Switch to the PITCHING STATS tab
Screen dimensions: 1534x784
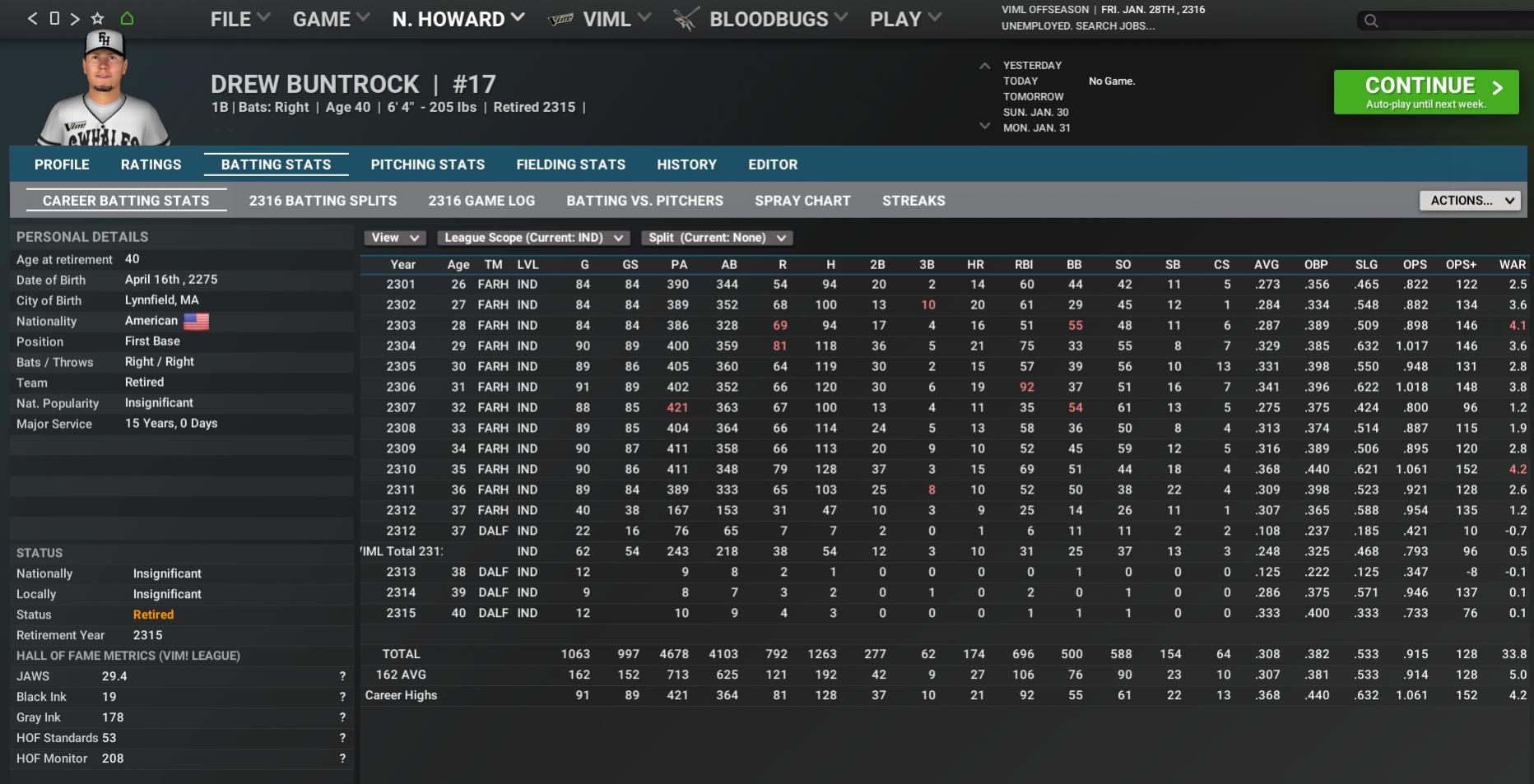point(428,165)
